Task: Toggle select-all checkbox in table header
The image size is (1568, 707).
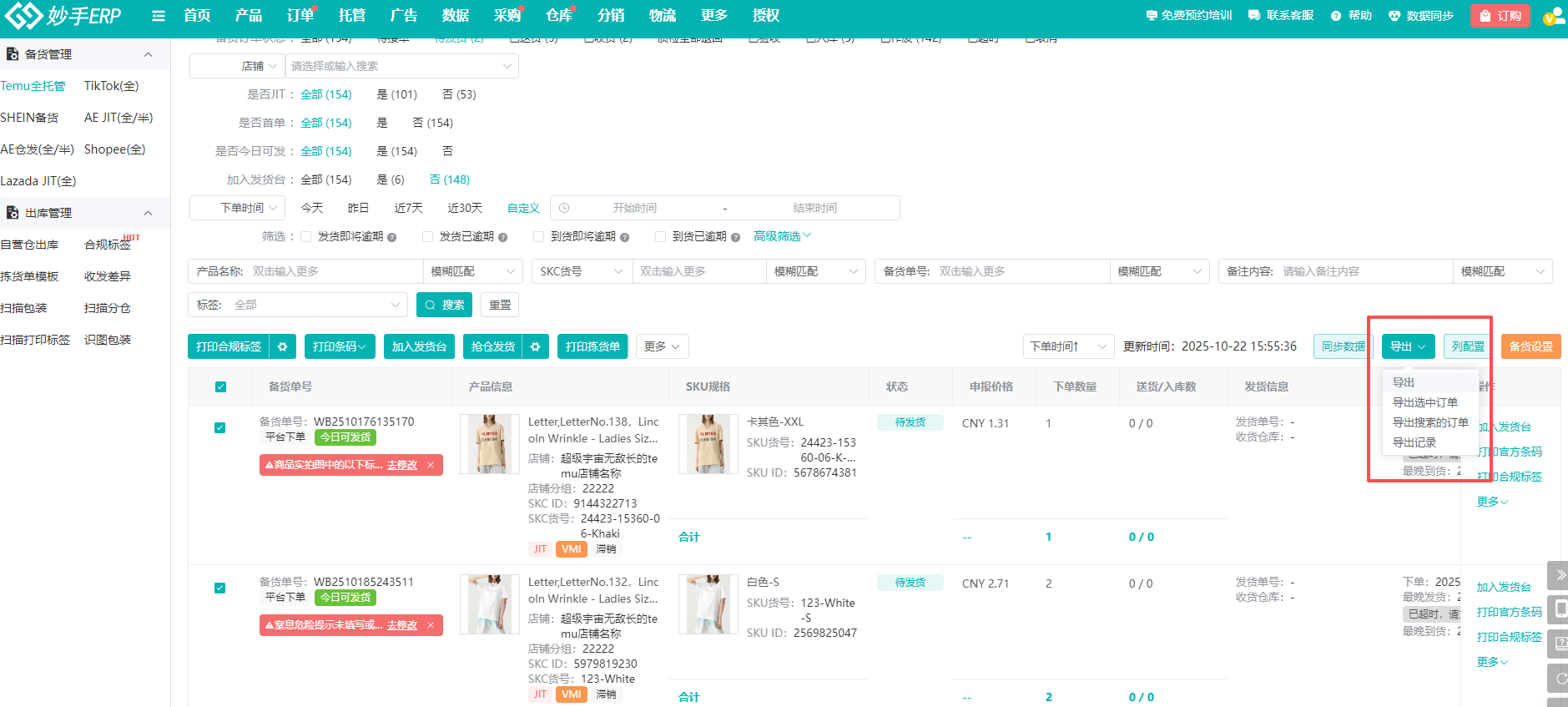Action: click(x=220, y=386)
